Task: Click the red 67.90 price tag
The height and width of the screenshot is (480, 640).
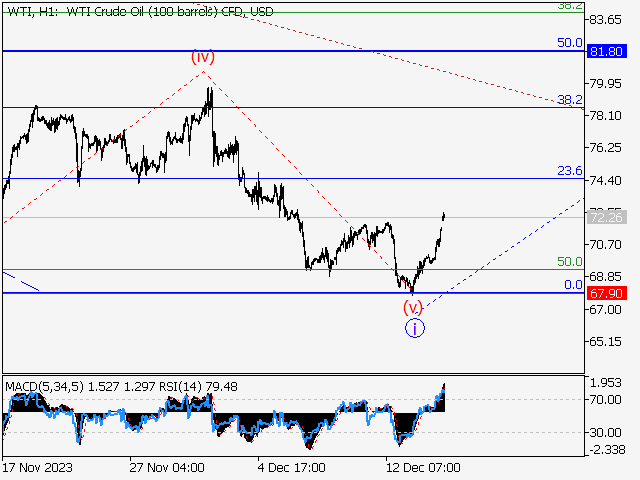Action: pyautogui.click(x=607, y=293)
